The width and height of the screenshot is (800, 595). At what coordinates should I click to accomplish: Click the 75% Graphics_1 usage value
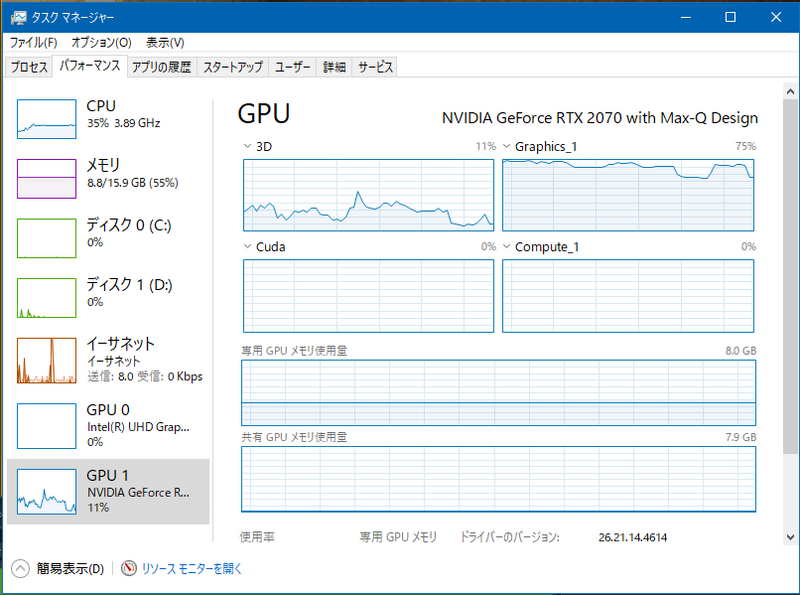pyautogui.click(x=745, y=146)
